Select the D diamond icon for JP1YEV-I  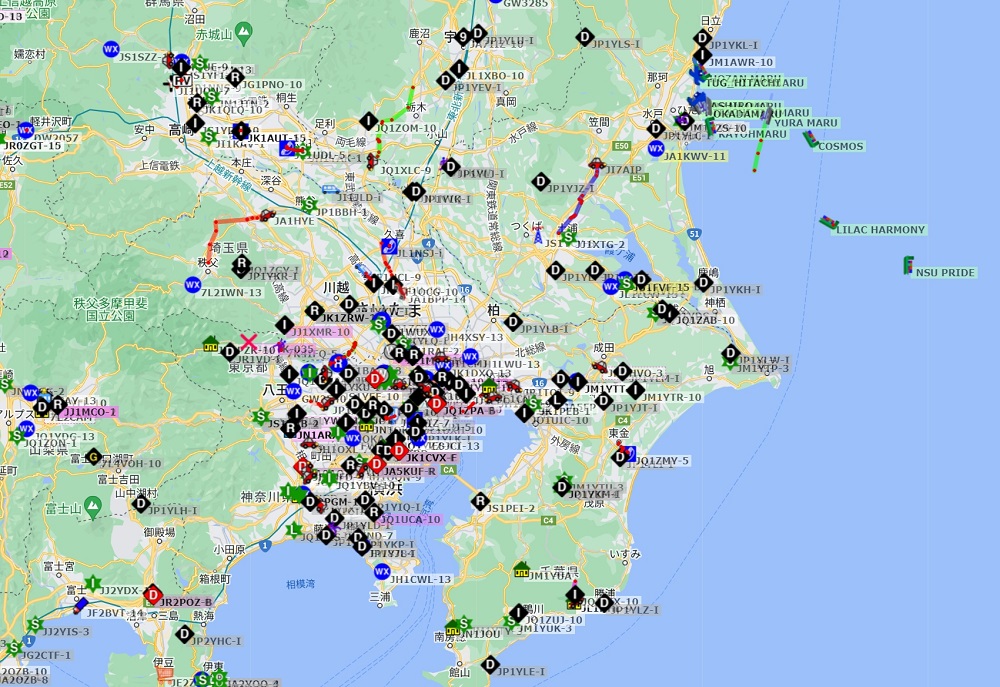[446, 80]
